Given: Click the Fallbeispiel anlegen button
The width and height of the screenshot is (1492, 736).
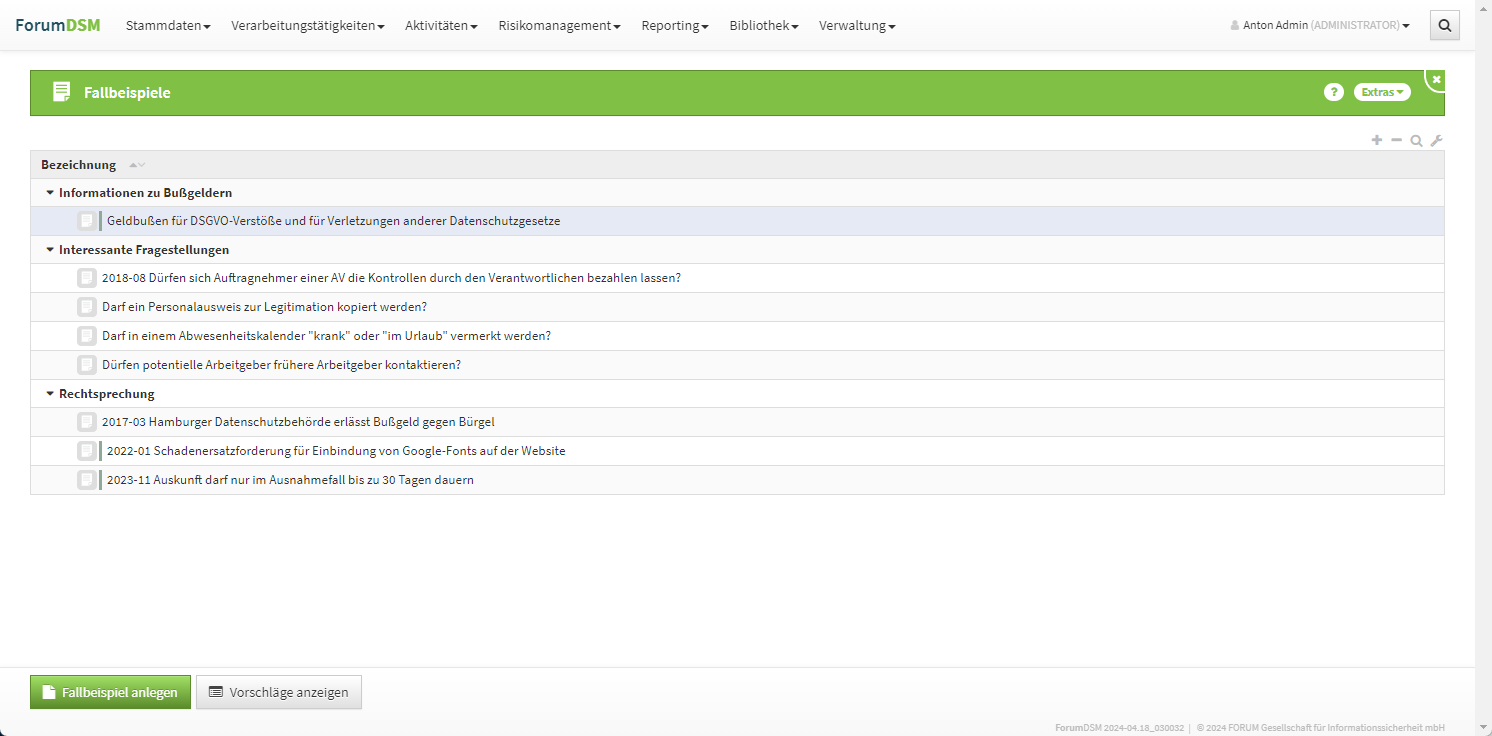Looking at the screenshot, I should pos(110,692).
